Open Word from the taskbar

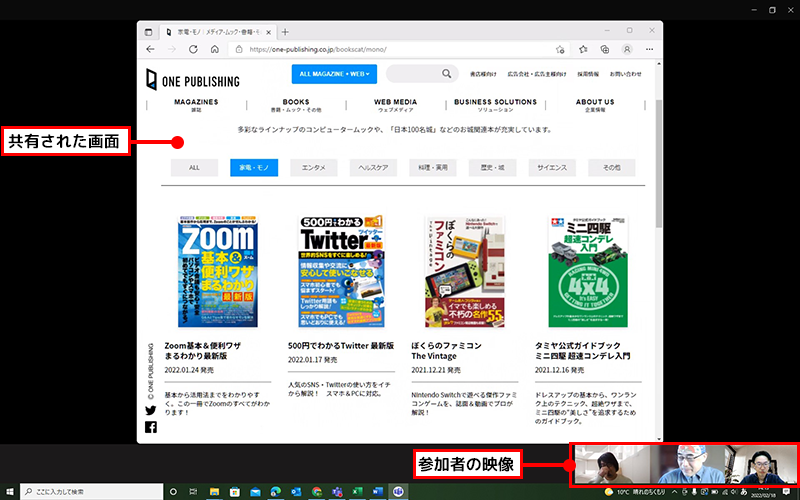coord(378,491)
